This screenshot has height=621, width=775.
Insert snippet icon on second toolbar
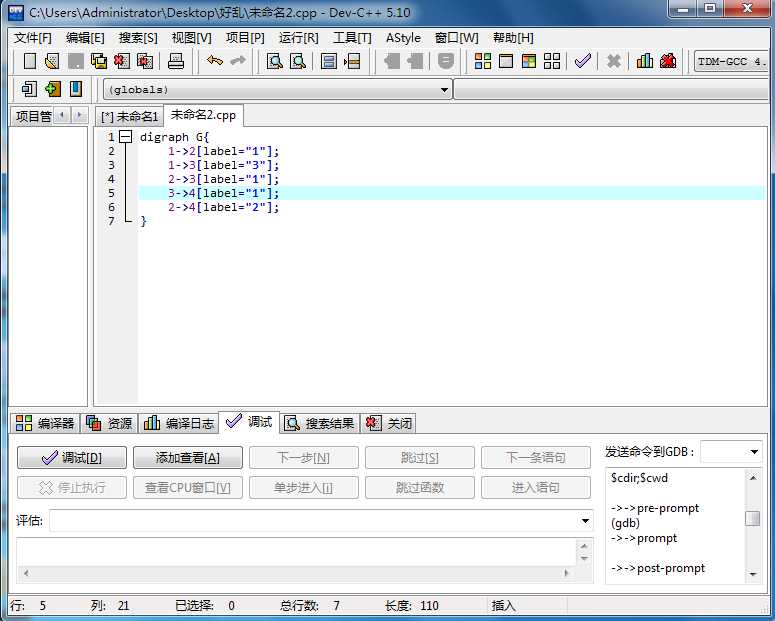tap(29, 89)
